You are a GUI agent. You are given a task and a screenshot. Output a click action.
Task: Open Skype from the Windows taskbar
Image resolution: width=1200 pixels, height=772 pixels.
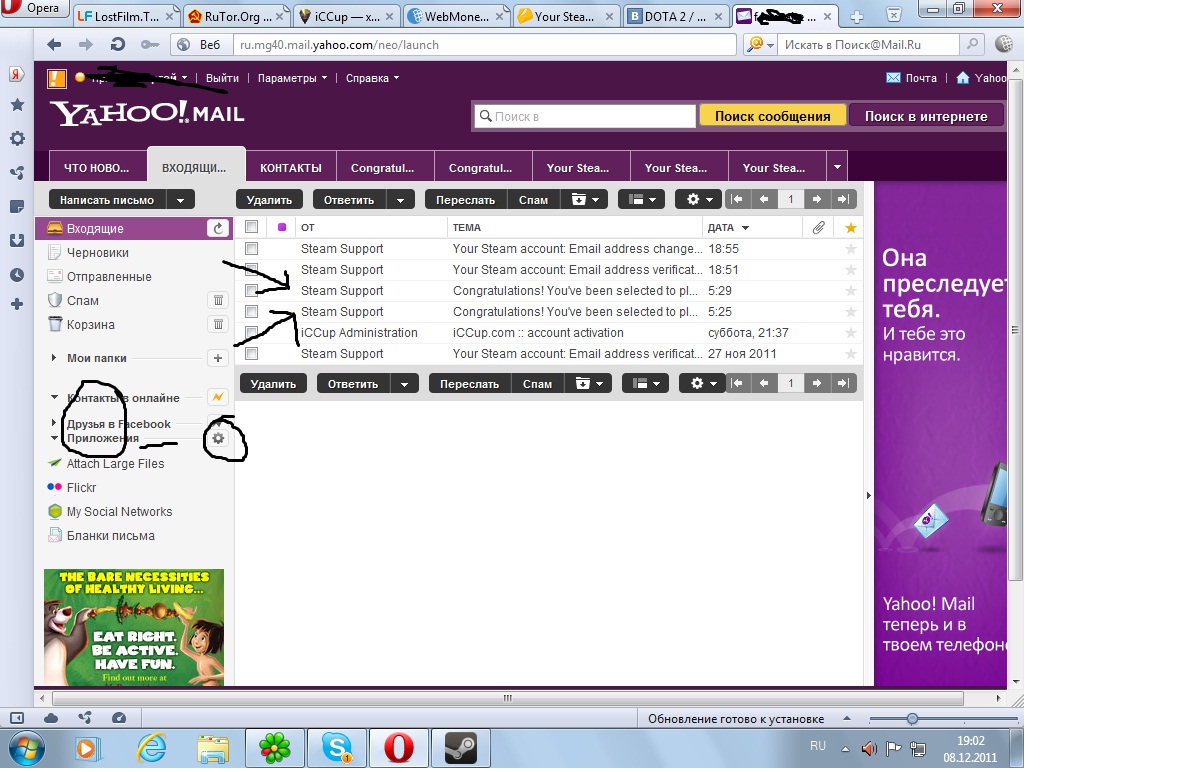coord(337,748)
